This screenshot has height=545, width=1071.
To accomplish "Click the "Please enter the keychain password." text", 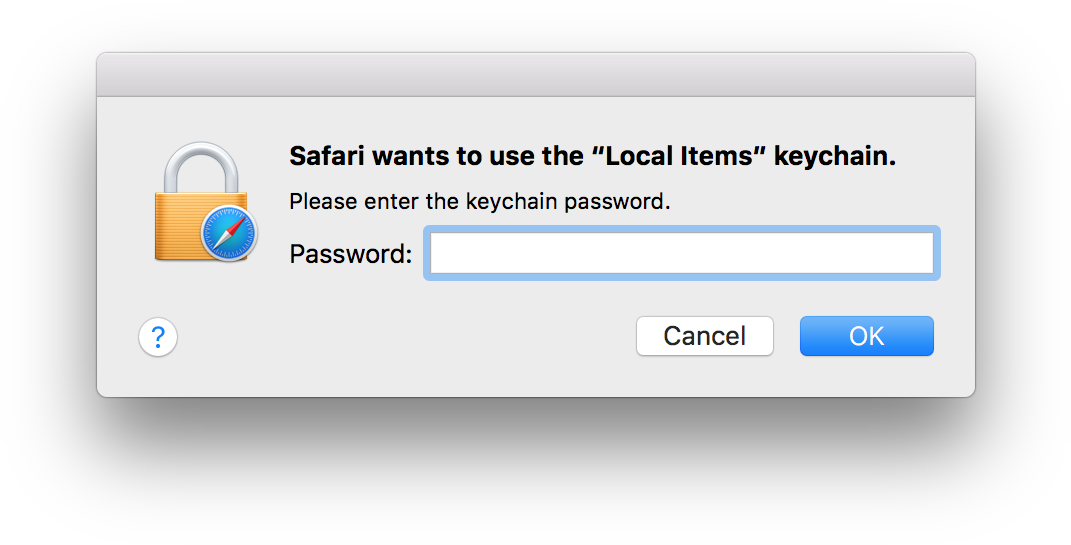I will pos(479,201).
